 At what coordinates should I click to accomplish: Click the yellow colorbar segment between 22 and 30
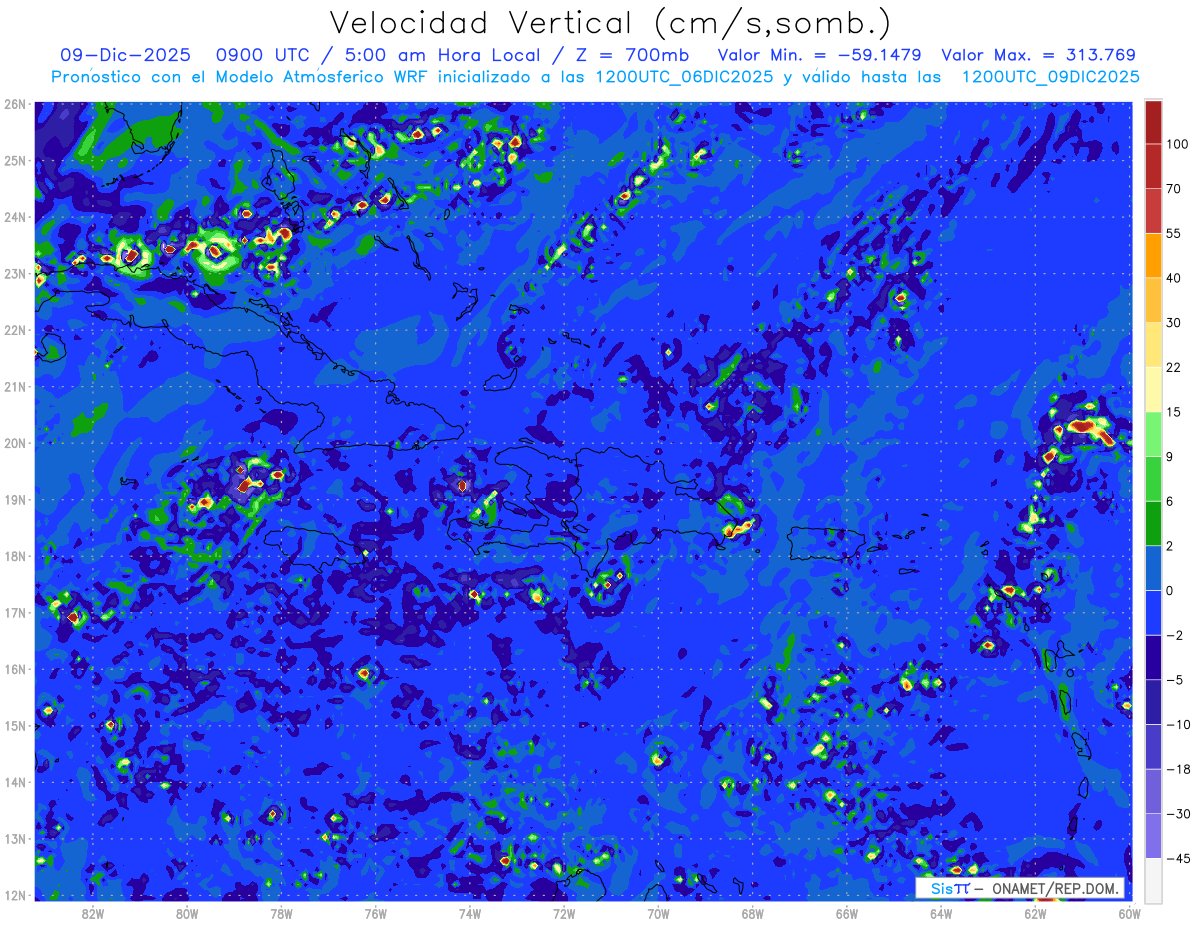point(1153,345)
